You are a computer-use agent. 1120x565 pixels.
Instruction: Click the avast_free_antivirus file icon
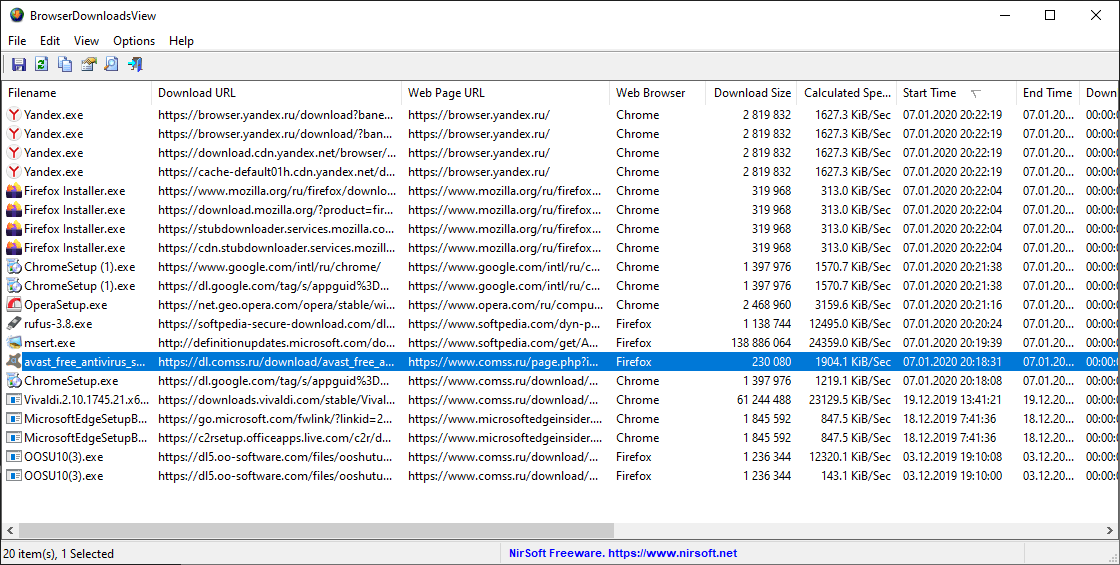pos(14,362)
